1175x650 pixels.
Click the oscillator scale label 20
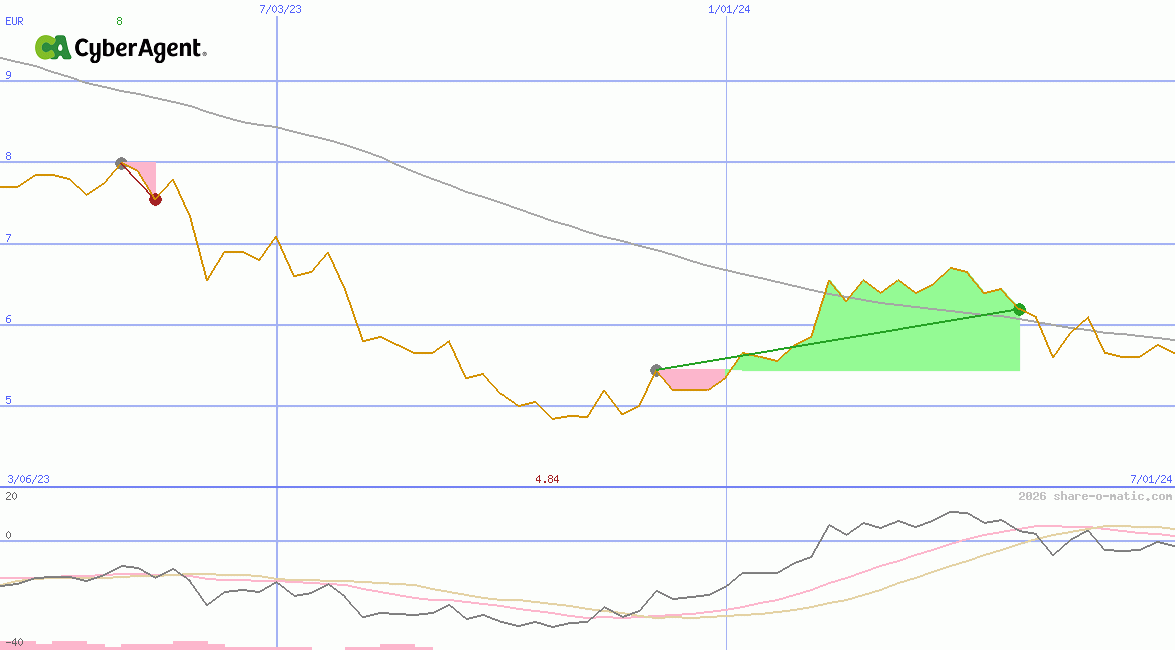pyautogui.click(x=11, y=496)
